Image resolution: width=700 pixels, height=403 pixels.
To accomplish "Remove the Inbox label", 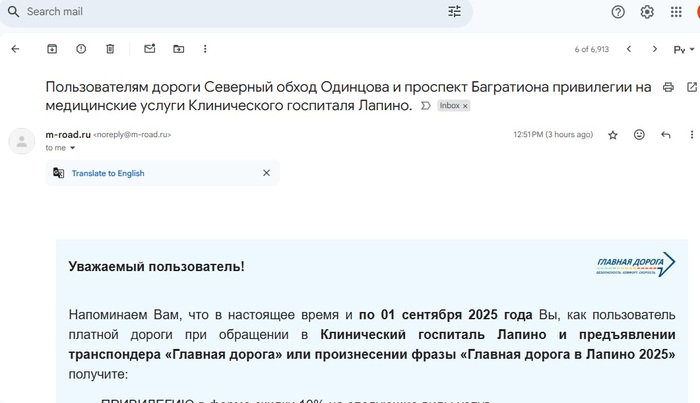I will coord(465,106).
